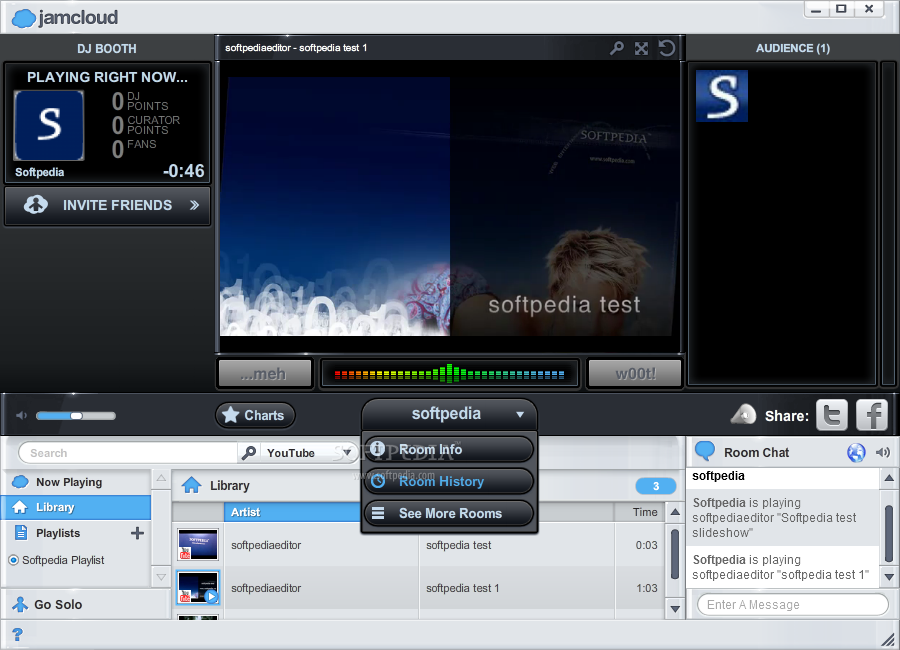Click the softpedia test video thumbnail
900x650 pixels.
pos(198,544)
